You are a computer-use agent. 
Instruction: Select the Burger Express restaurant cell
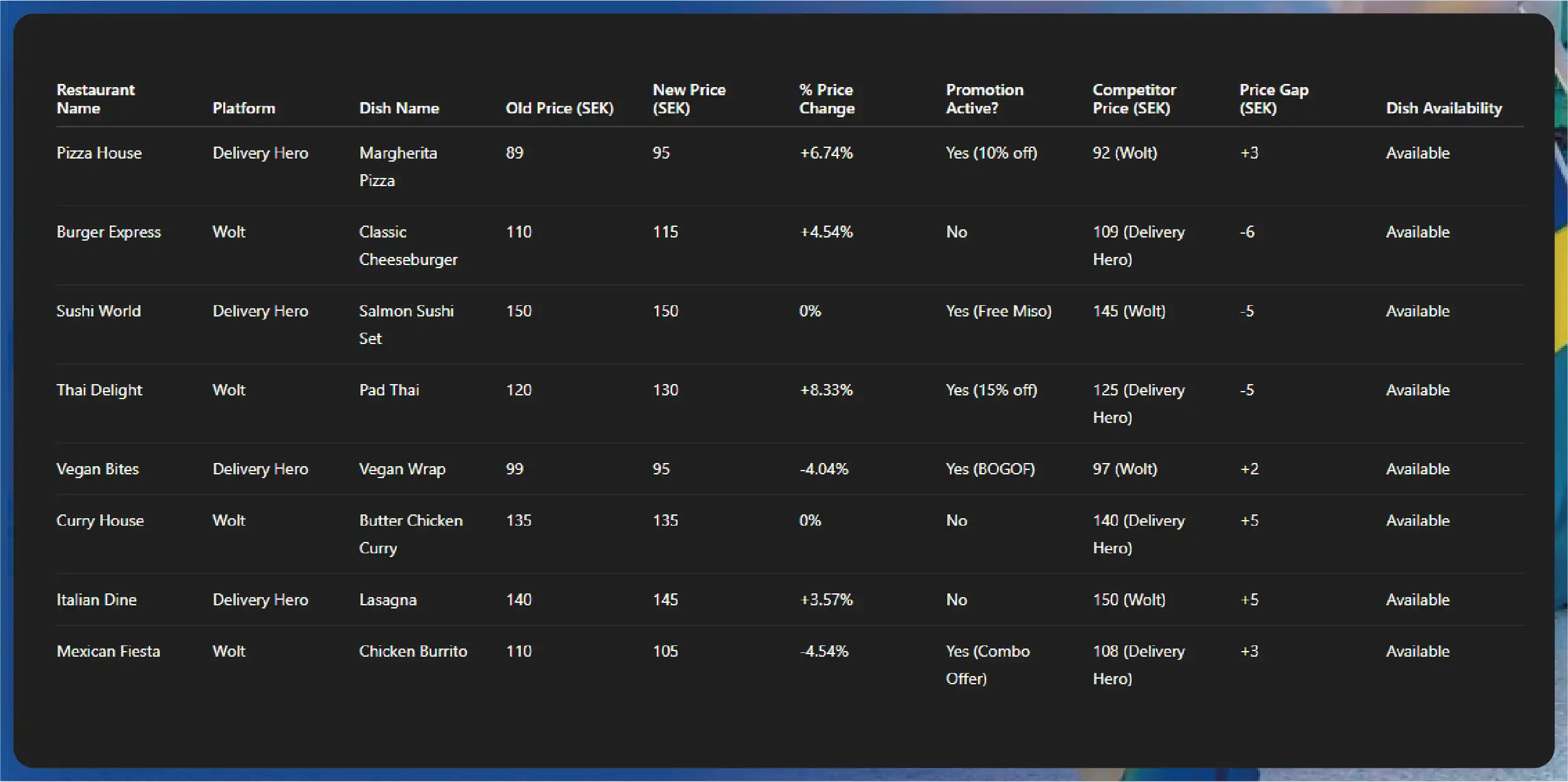108,232
